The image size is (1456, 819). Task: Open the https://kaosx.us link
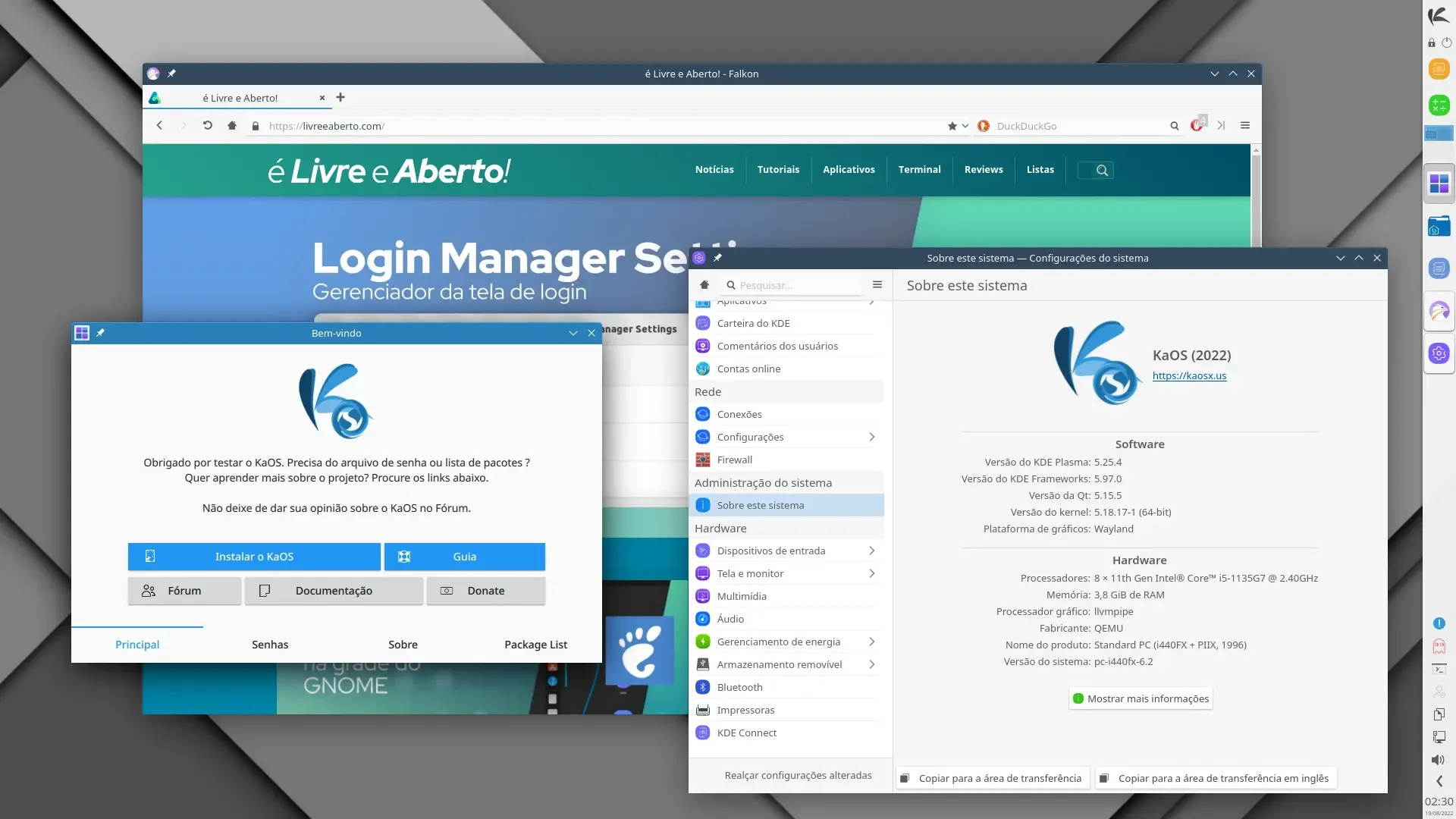1189,375
